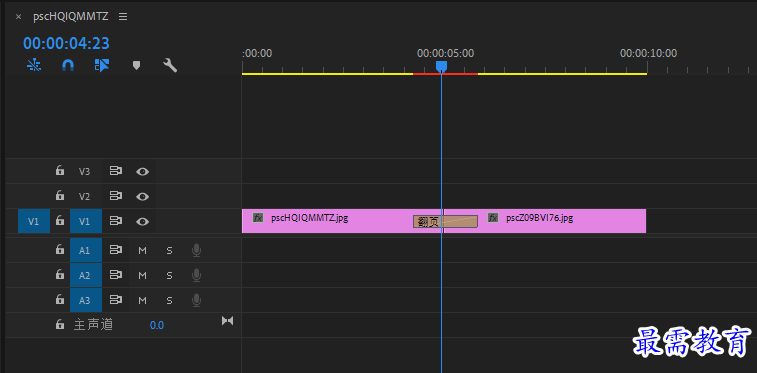This screenshot has width=757, height=373.
Task: Toggle the Snap magnet icon
Action: pos(68,65)
